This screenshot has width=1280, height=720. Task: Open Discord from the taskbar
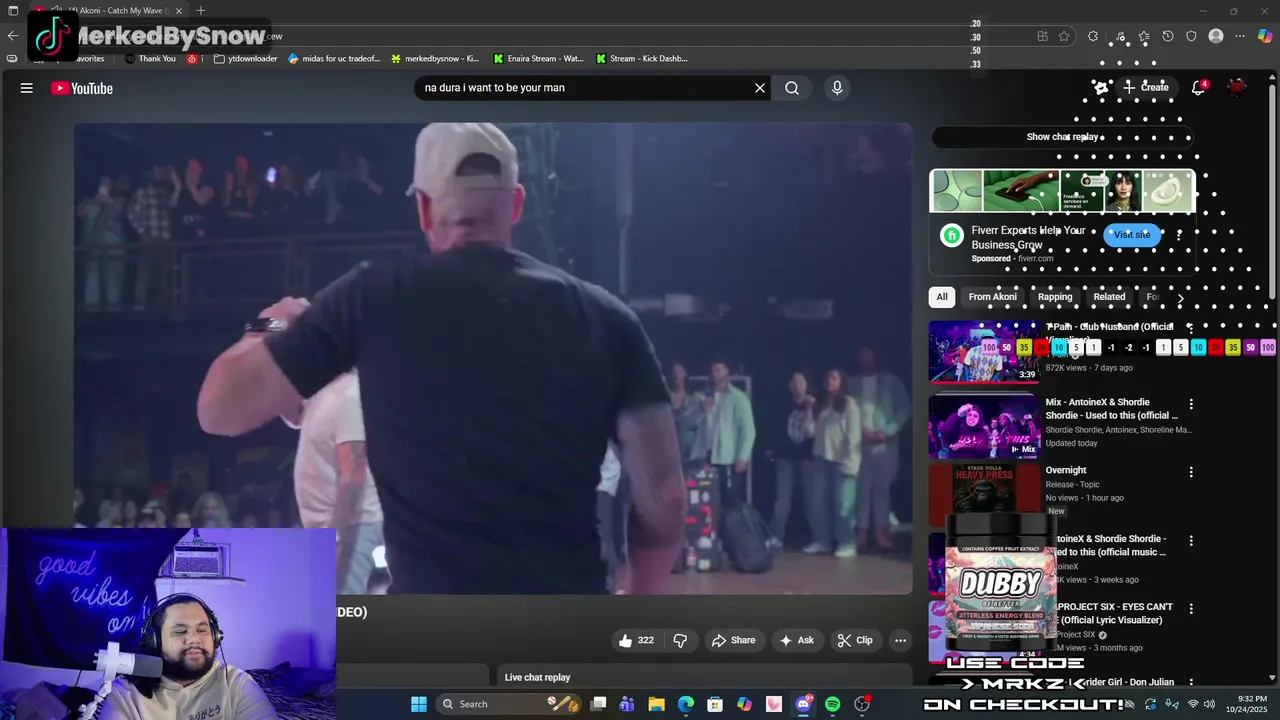(x=803, y=704)
